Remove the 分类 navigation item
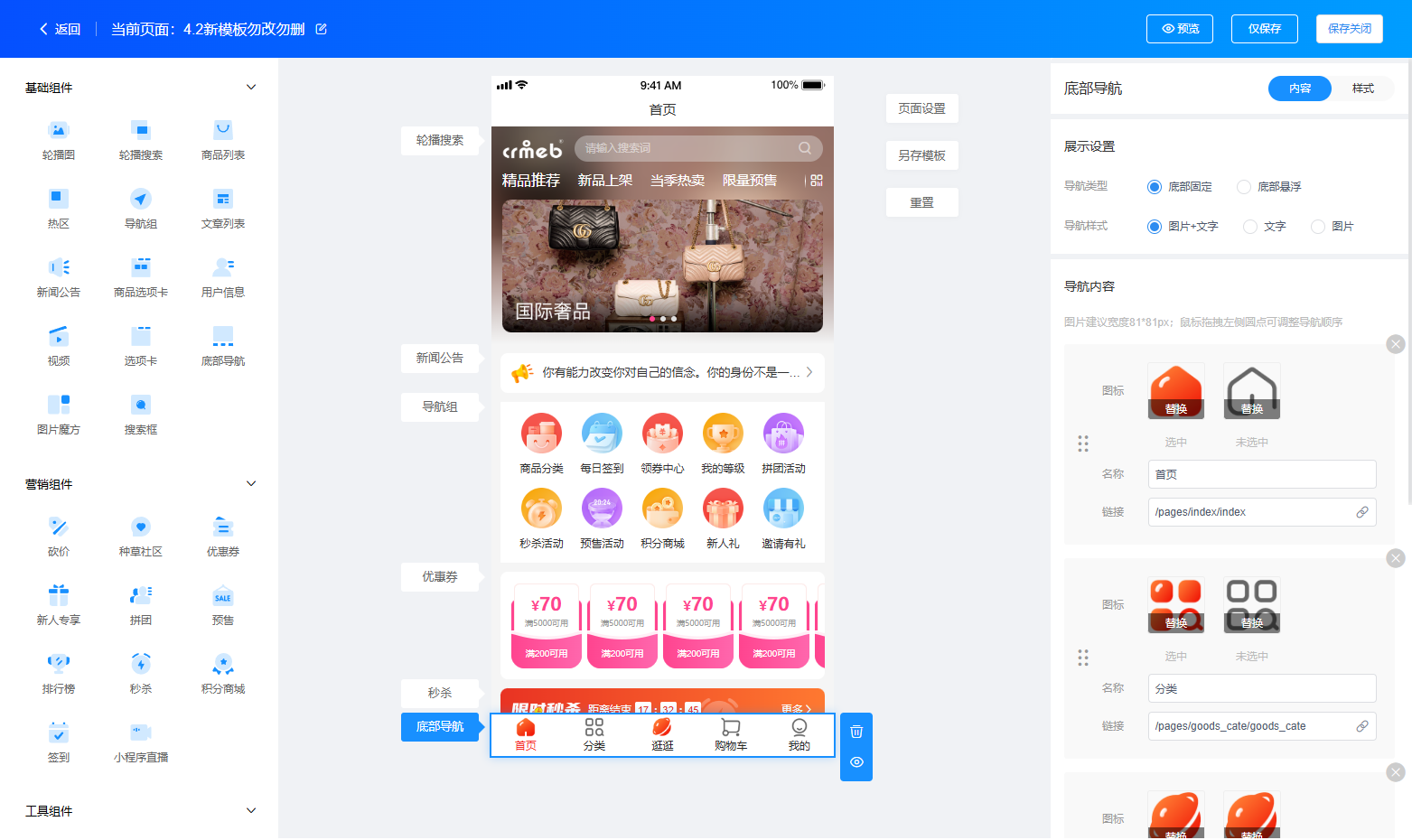 point(1396,558)
